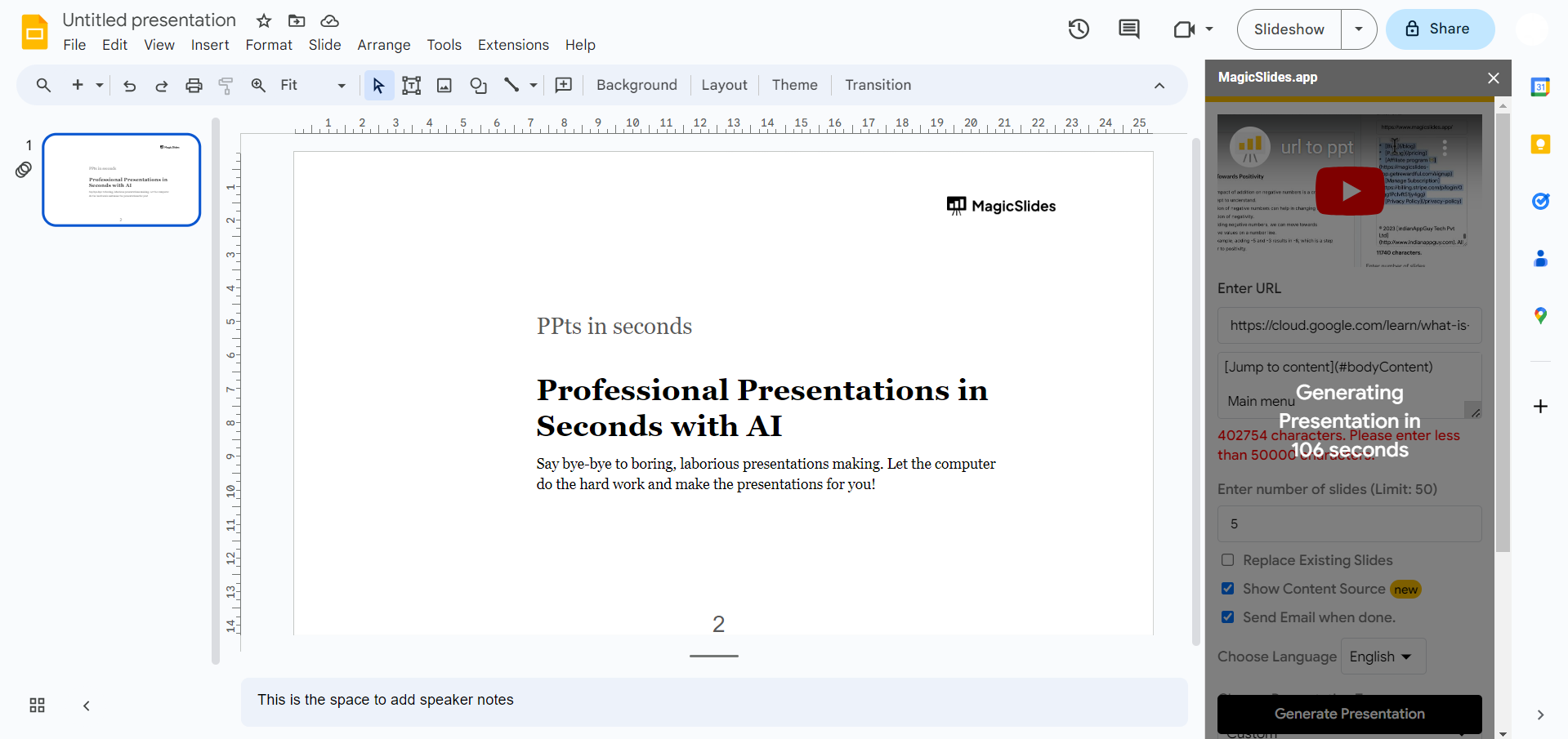This screenshot has height=739, width=1568.
Task: Star the Untitled presentation
Action: [x=264, y=20]
